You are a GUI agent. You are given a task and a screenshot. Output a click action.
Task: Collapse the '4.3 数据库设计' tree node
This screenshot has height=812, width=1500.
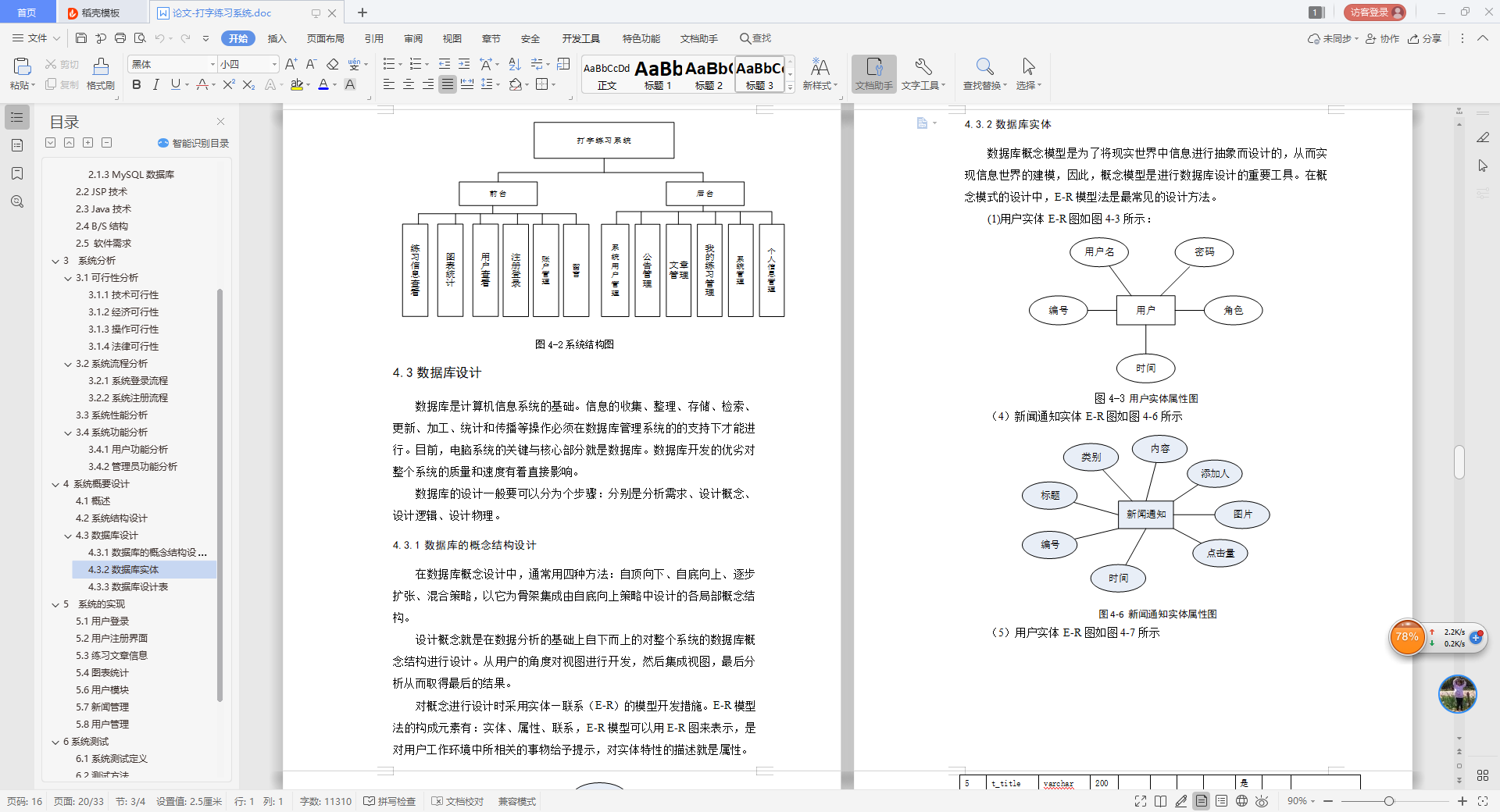click(x=68, y=536)
